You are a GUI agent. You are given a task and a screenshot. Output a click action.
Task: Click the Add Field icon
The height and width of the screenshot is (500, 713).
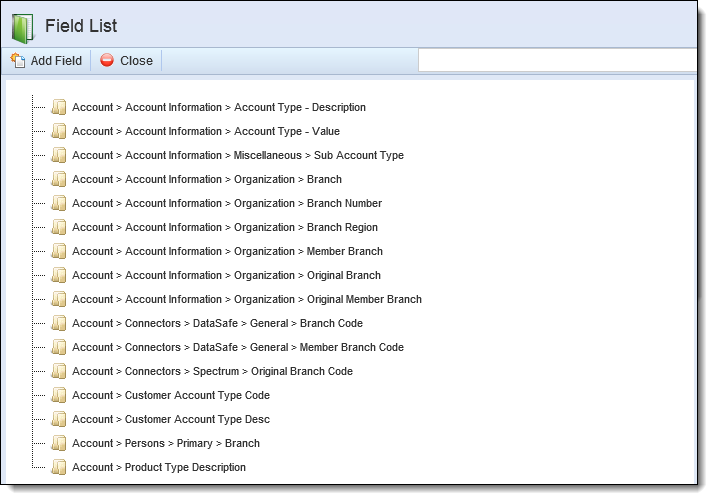click(18, 60)
